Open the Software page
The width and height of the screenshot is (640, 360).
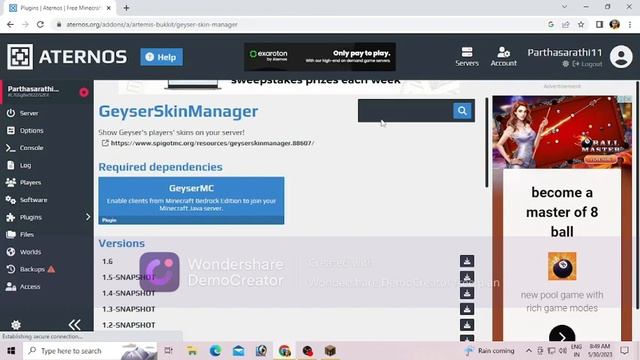pyautogui.click(x=33, y=200)
